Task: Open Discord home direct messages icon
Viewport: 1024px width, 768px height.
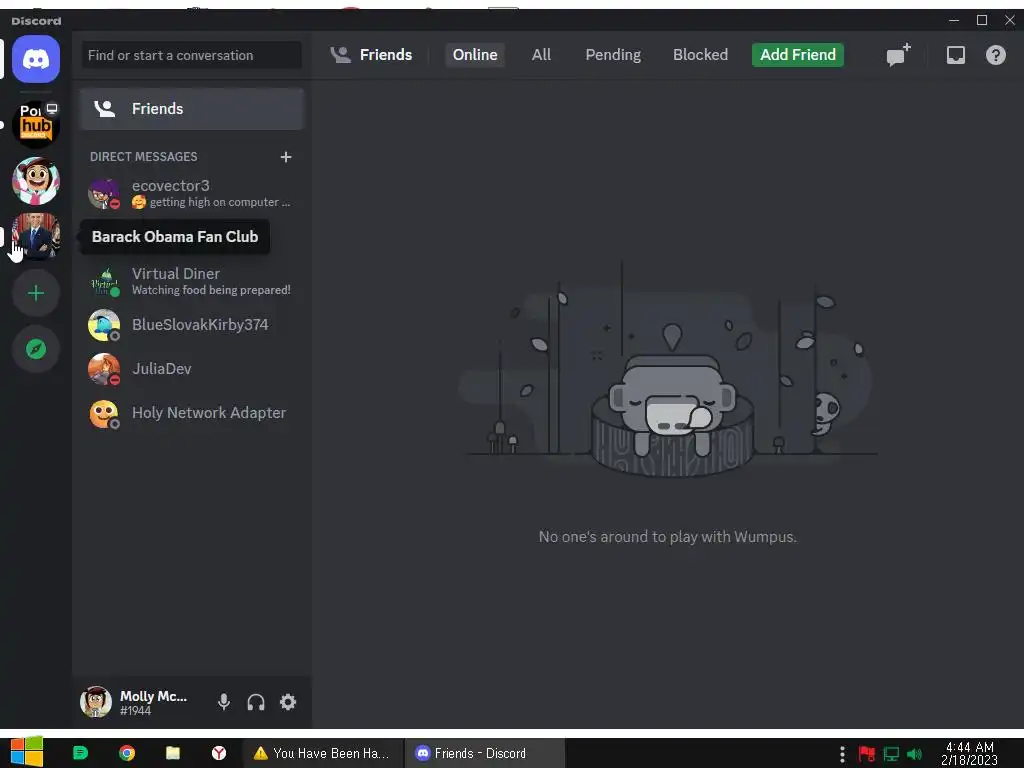Action: [36, 59]
